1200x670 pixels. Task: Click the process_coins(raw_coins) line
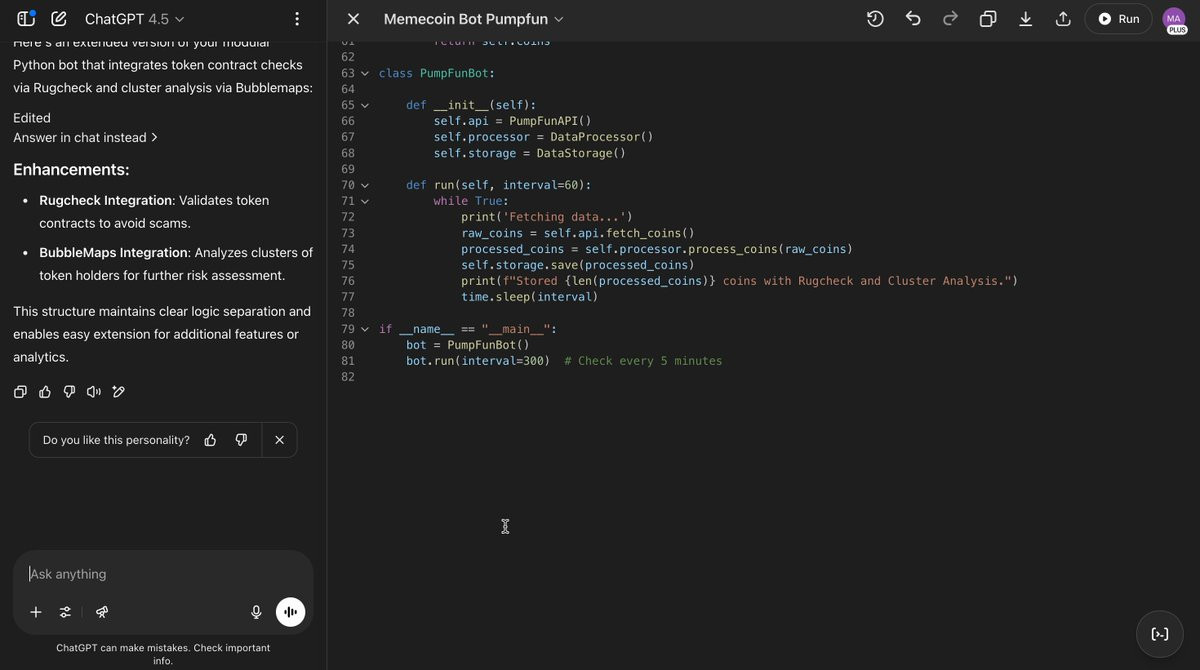657,249
